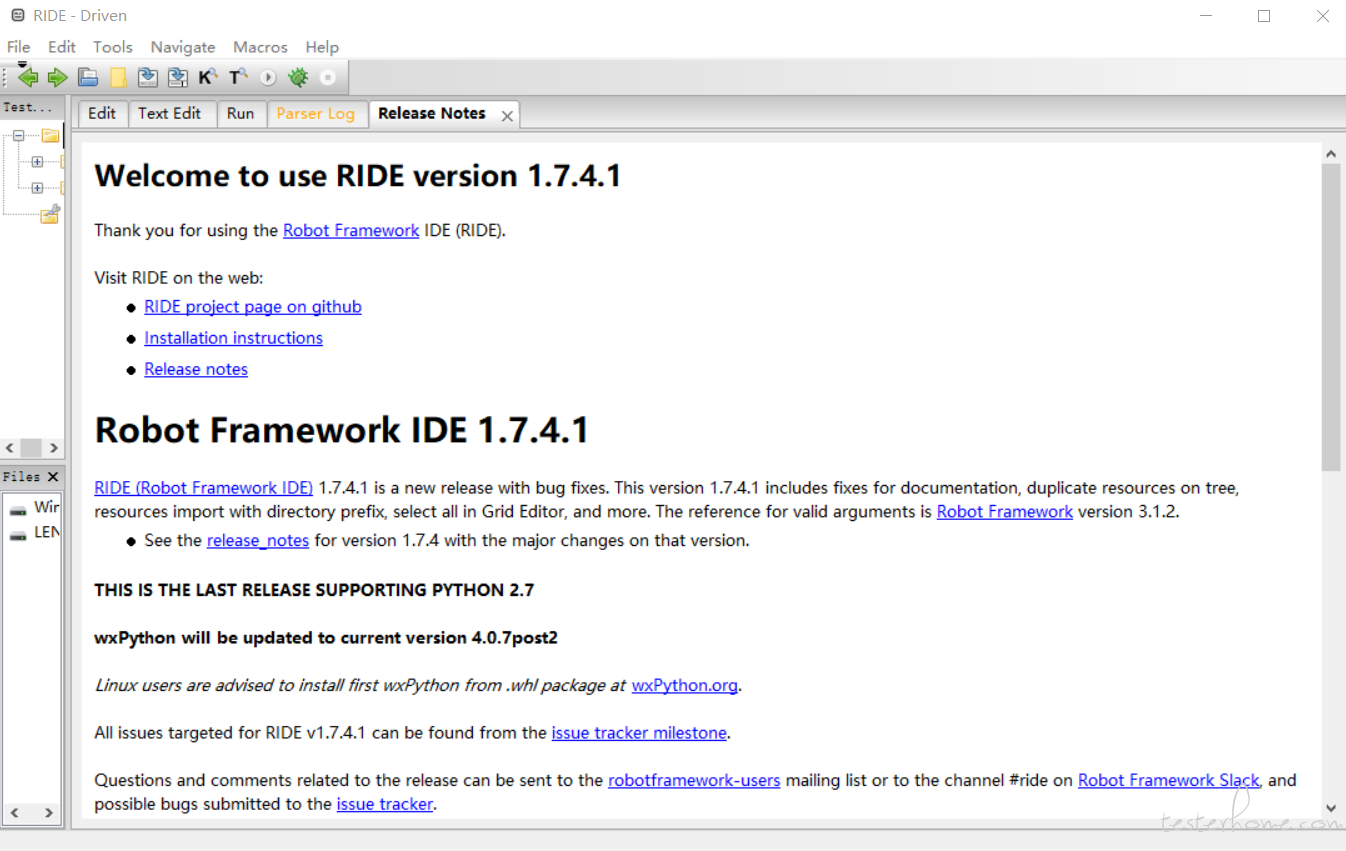1346x851 pixels.
Task: Close the Files panel
Action: [x=53, y=477]
